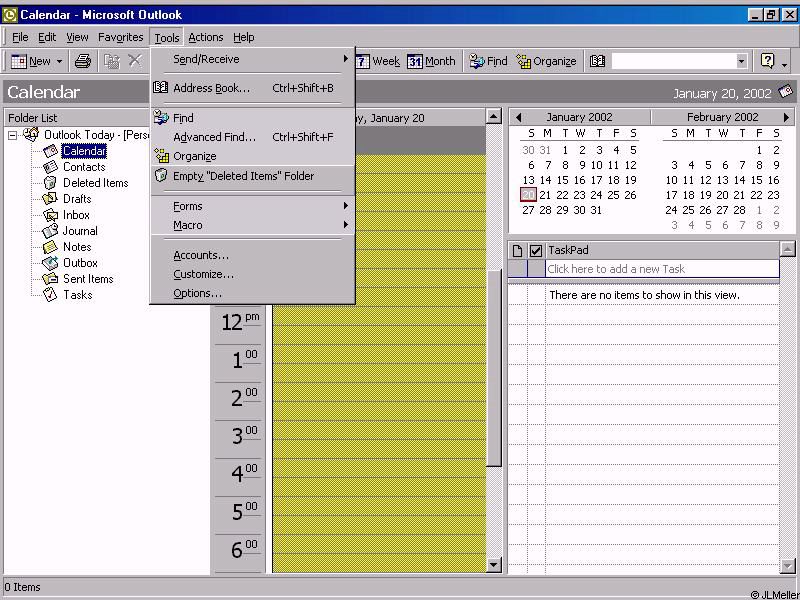Open the Notes folder

tap(77, 247)
